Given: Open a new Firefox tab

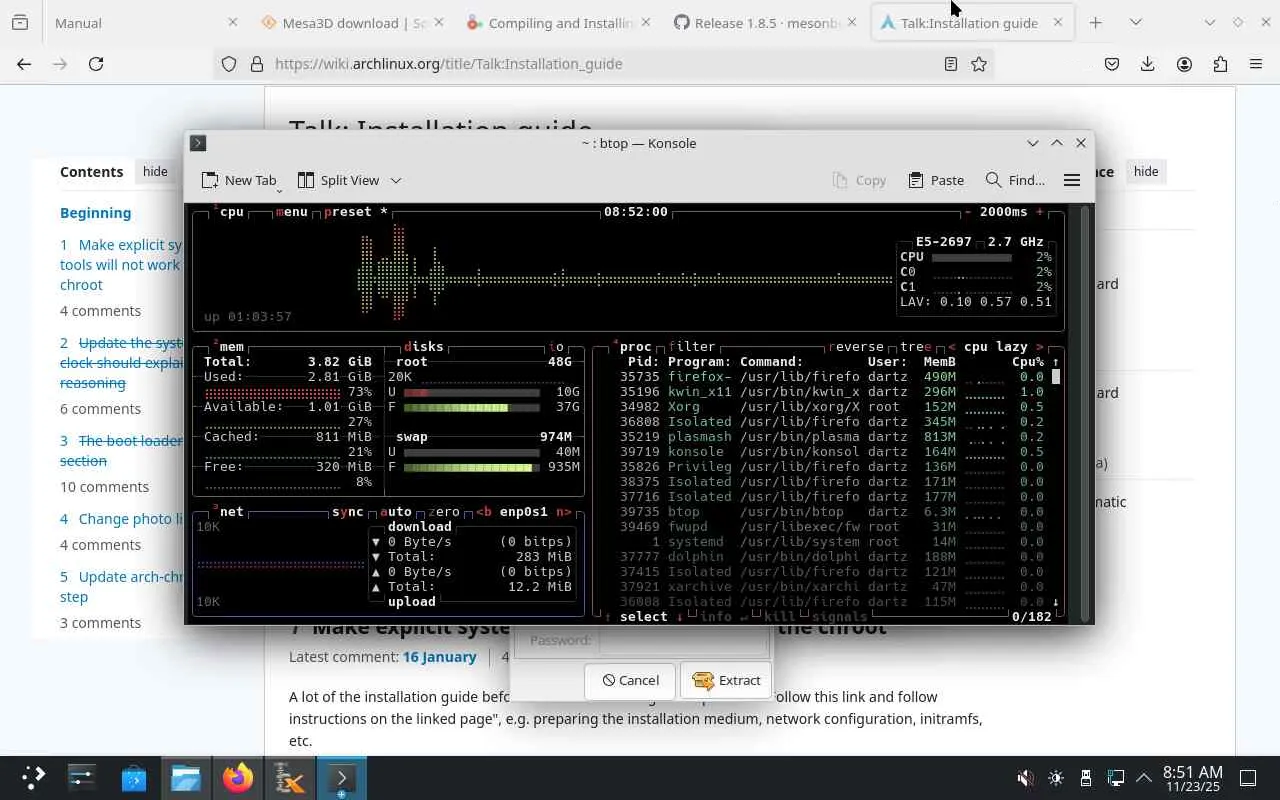Looking at the screenshot, I should (x=1095, y=22).
